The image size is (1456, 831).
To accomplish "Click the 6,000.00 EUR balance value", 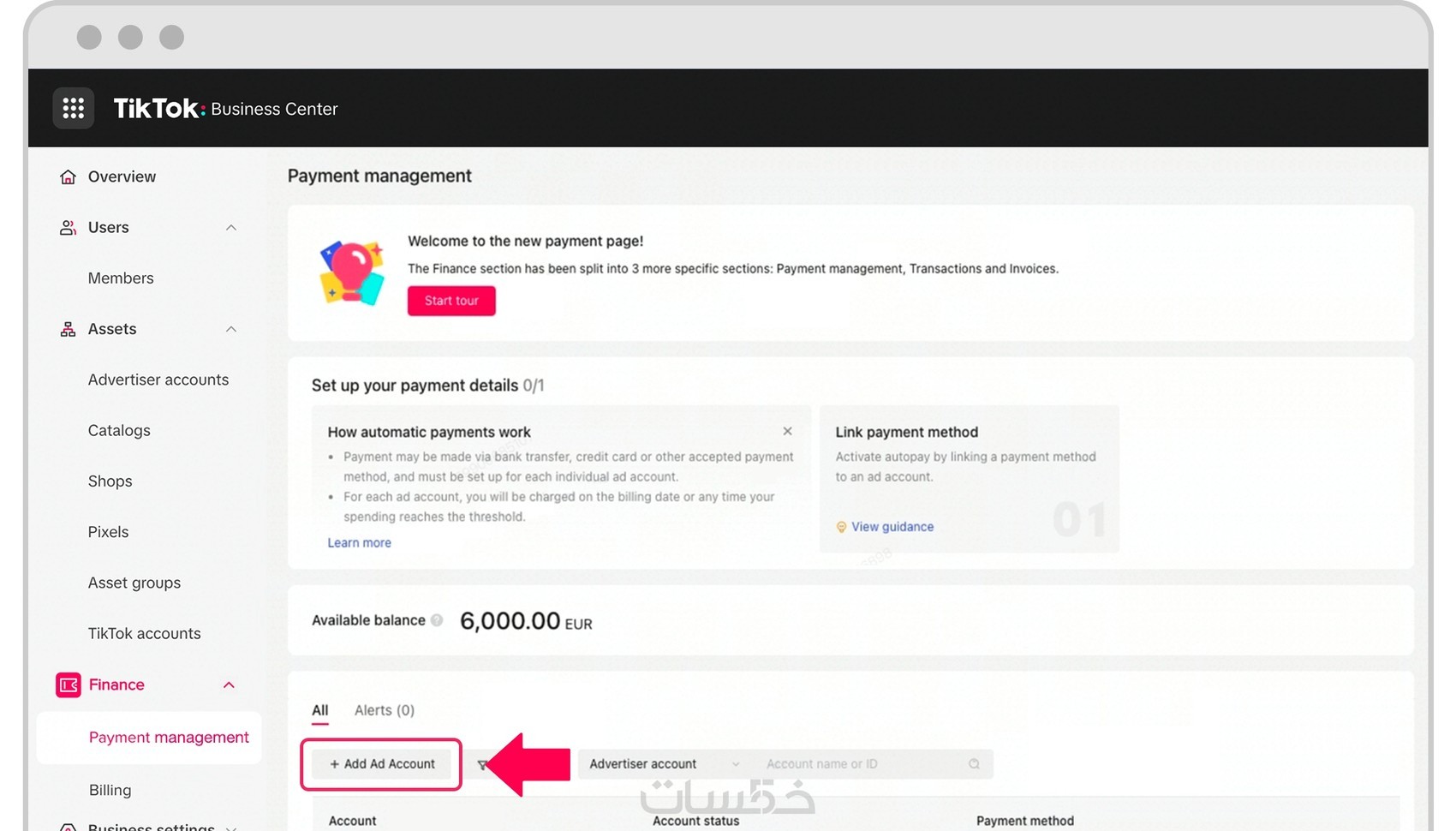I will [526, 621].
